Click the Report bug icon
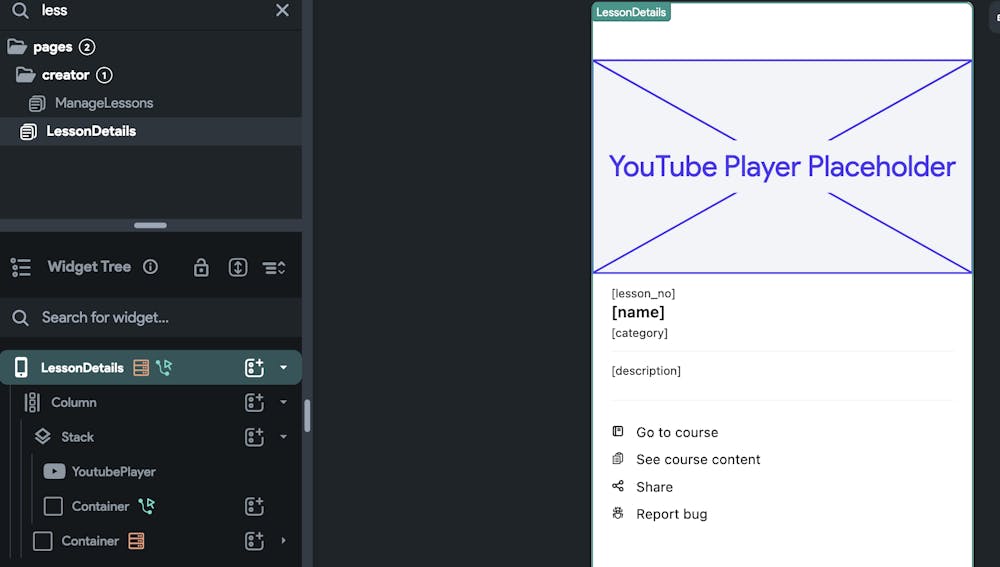 click(618, 513)
